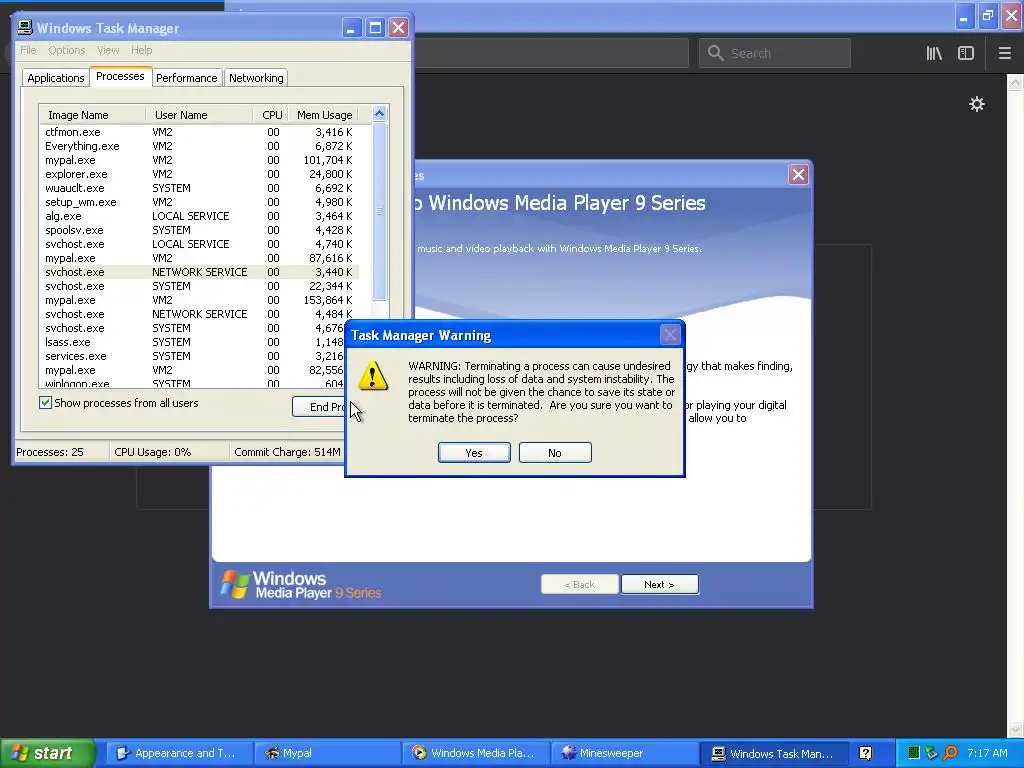Switch to Windows Media Player taskbar button
The width and height of the screenshot is (1024, 768).
pyautogui.click(x=475, y=754)
